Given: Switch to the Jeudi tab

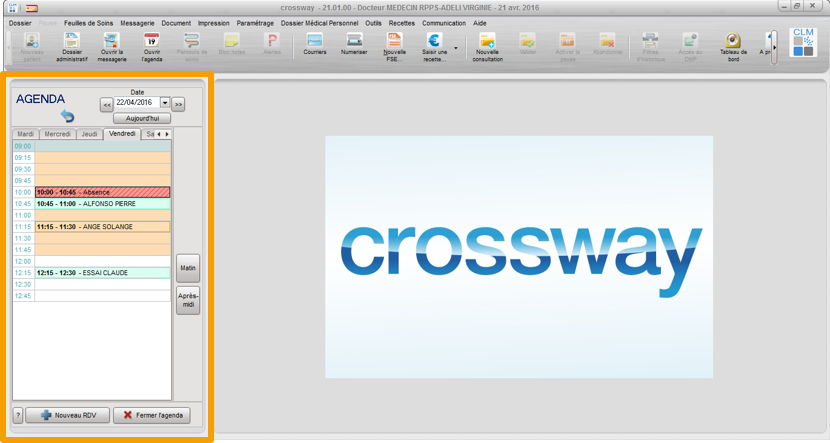Looking at the screenshot, I should click(x=89, y=134).
